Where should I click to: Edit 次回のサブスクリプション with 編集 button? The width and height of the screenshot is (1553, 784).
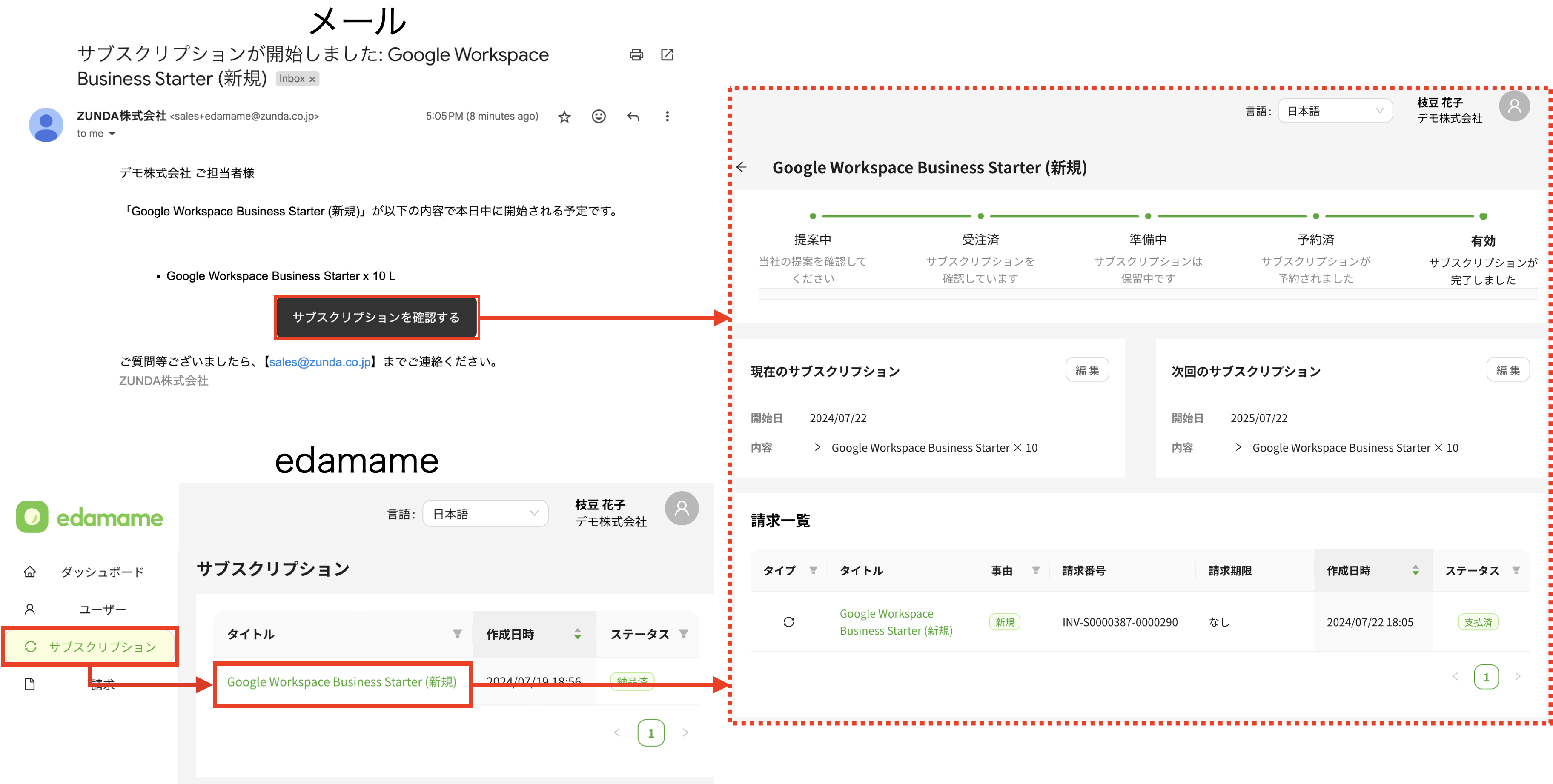1508,370
